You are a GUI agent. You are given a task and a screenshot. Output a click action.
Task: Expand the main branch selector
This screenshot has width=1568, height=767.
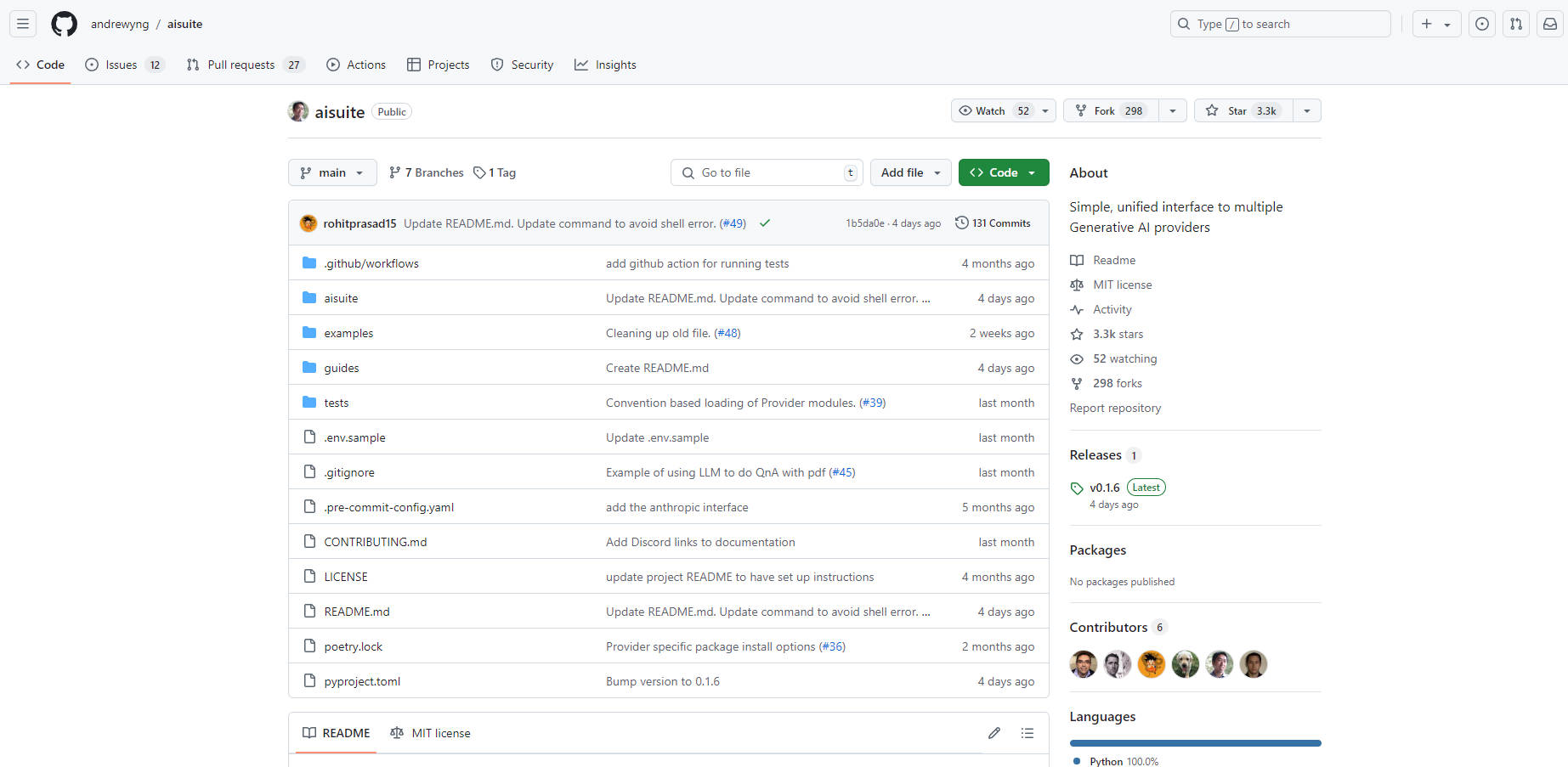331,172
